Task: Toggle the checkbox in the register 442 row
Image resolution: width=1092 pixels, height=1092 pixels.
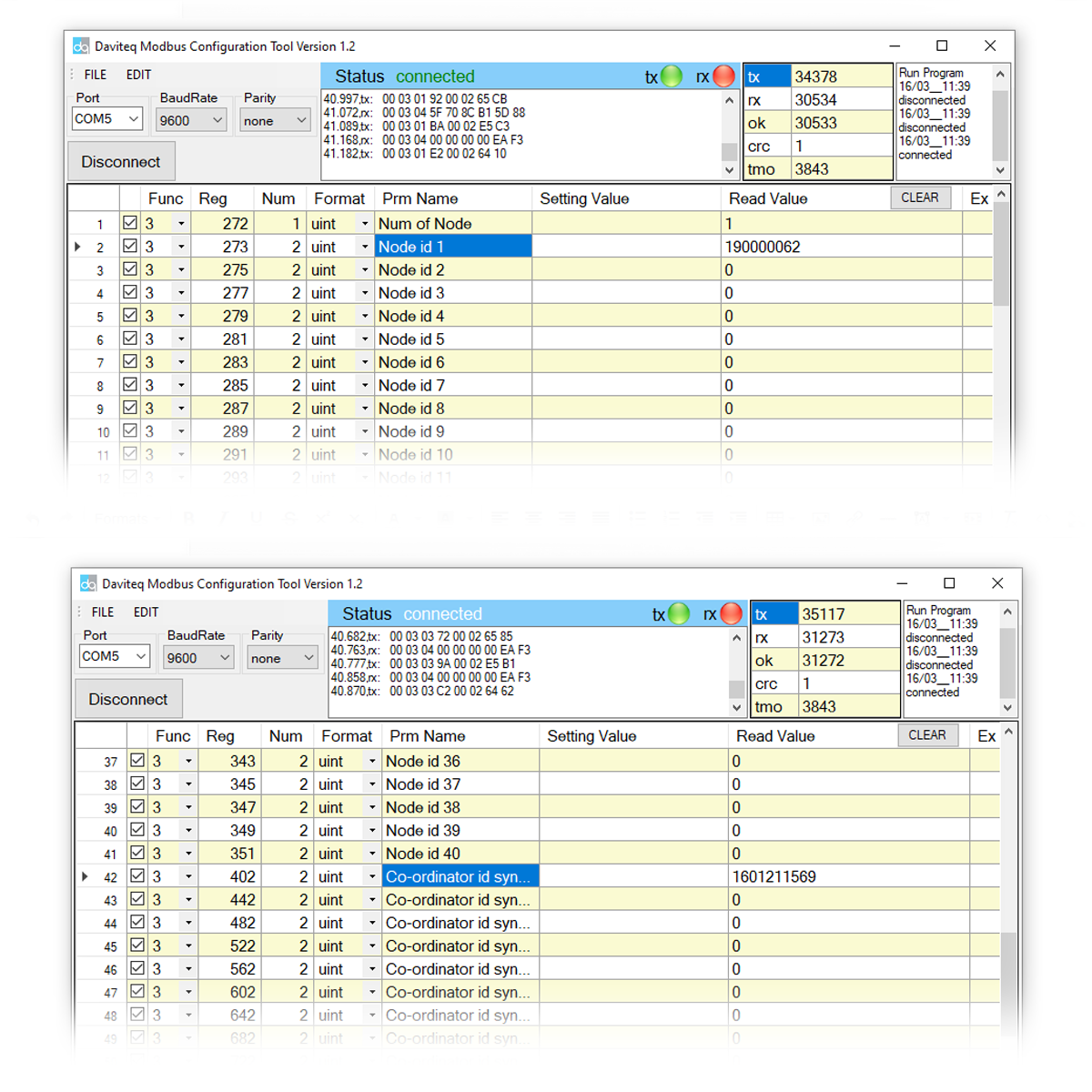Action: pyautogui.click(x=137, y=899)
